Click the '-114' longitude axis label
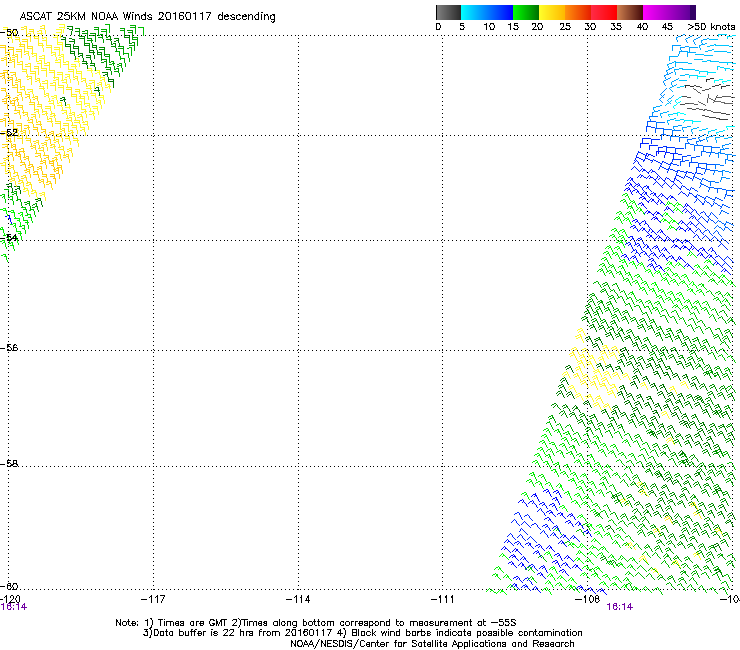This screenshot has width=740, height=650. [298, 599]
